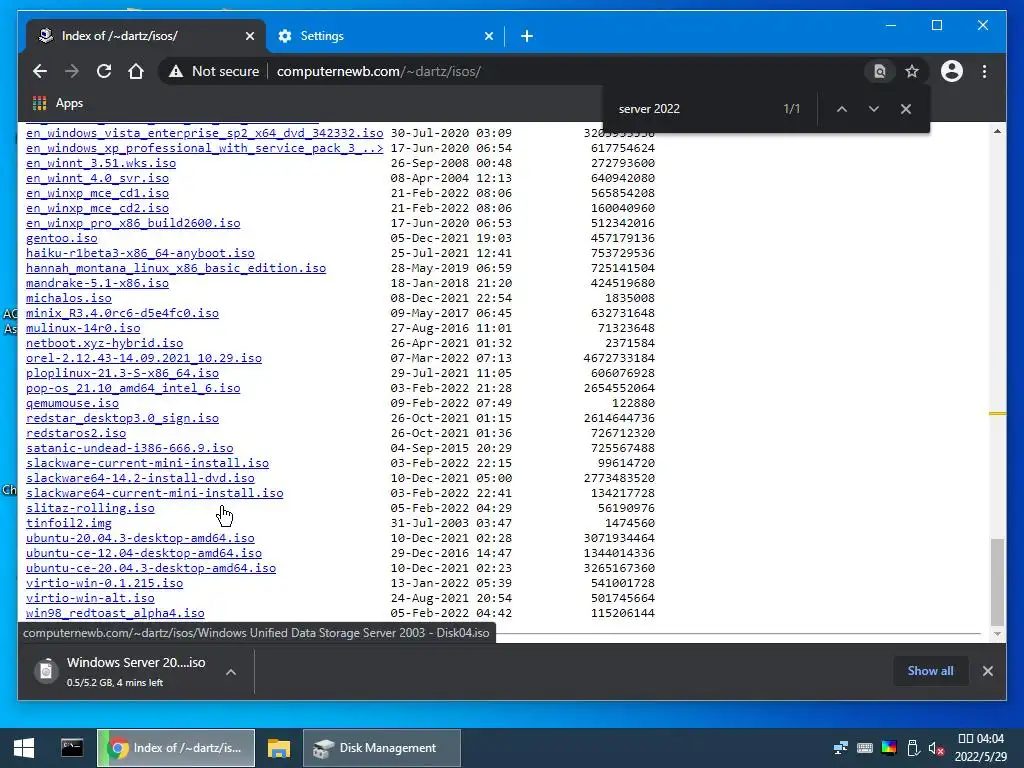Image resolution: width=1024 pixels, height=768 pixels.
Task: Close the Settings tab
Action: (x=488, y=36)
